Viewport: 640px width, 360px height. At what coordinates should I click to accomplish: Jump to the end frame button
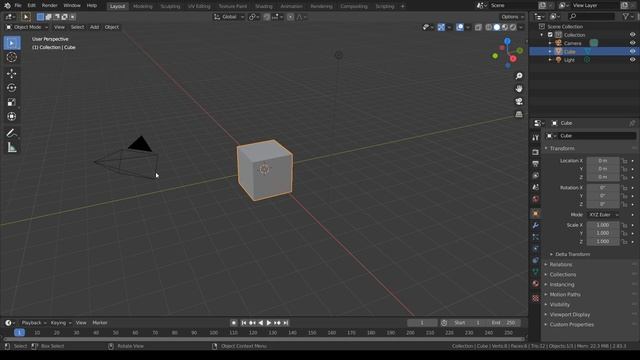pos(286,323)
